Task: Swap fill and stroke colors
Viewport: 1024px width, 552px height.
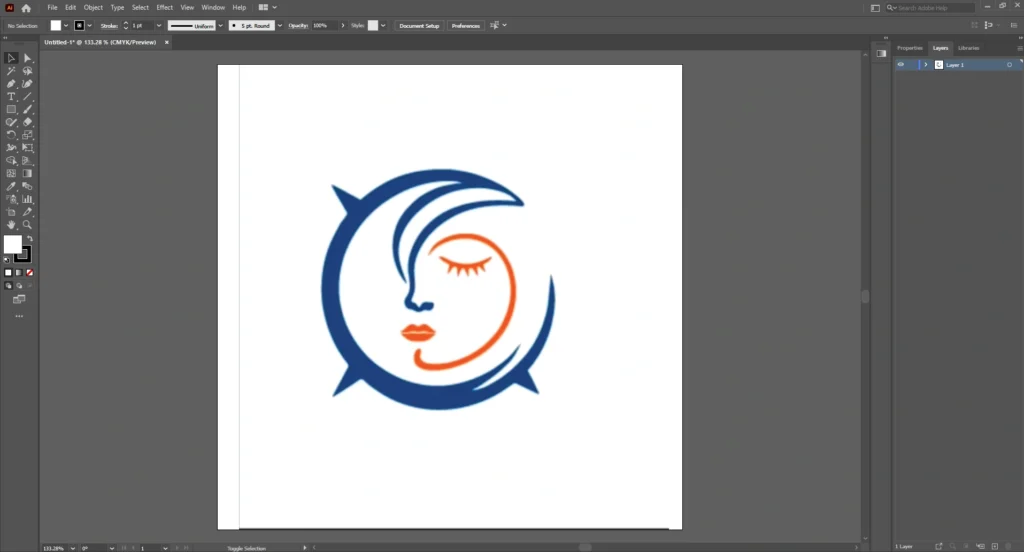Action: coord(29,239)
